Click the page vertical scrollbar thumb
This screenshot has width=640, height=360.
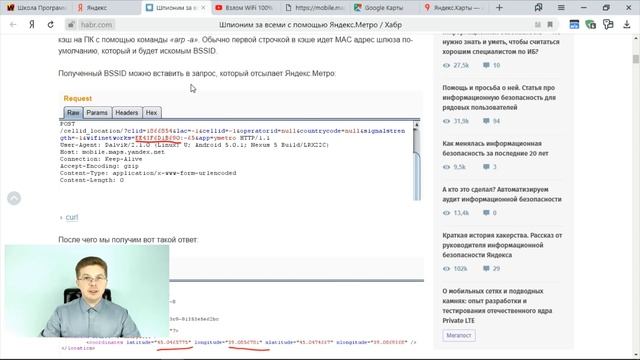636,58
